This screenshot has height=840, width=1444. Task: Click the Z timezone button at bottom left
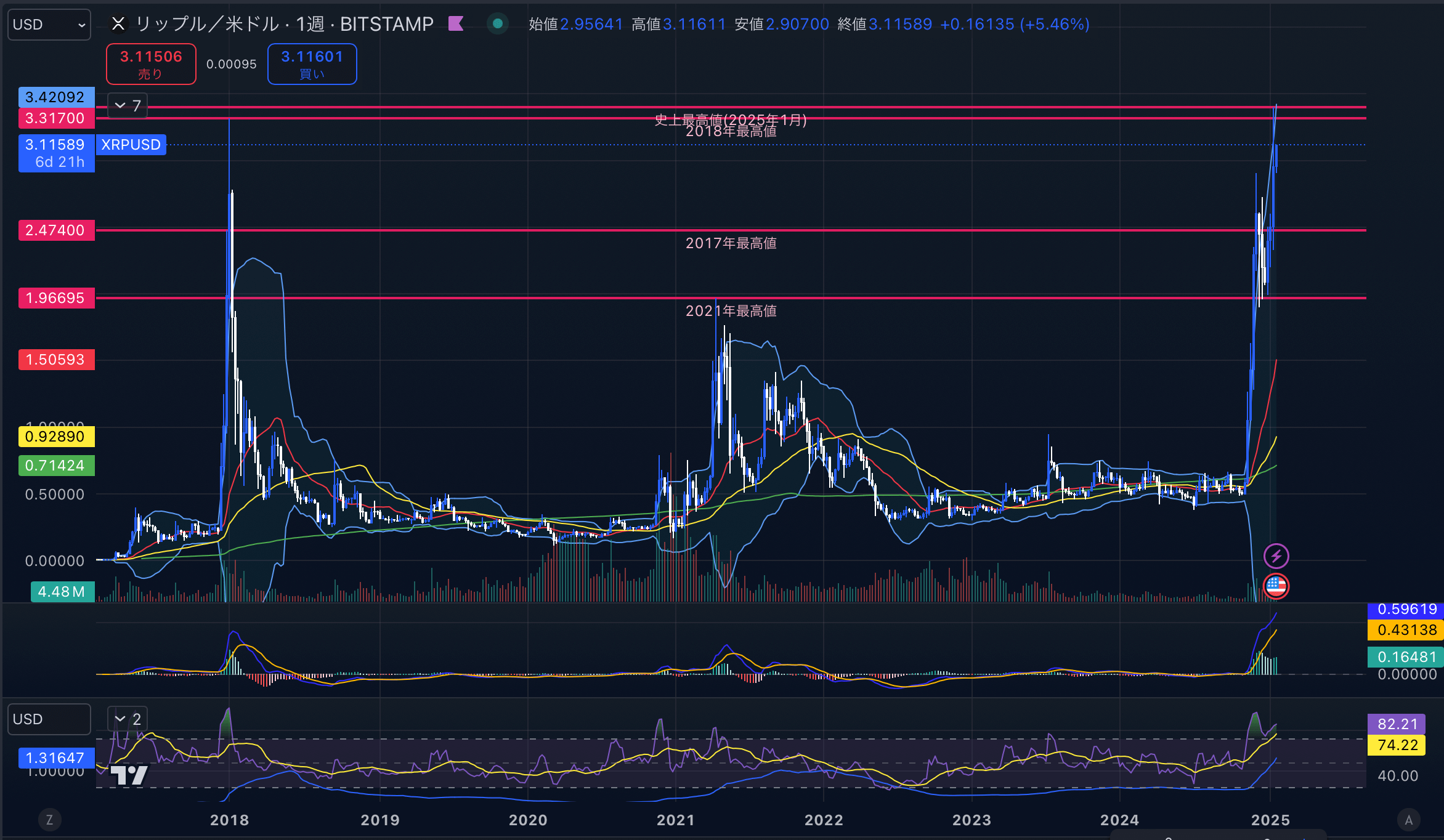[x=49, y=820]
